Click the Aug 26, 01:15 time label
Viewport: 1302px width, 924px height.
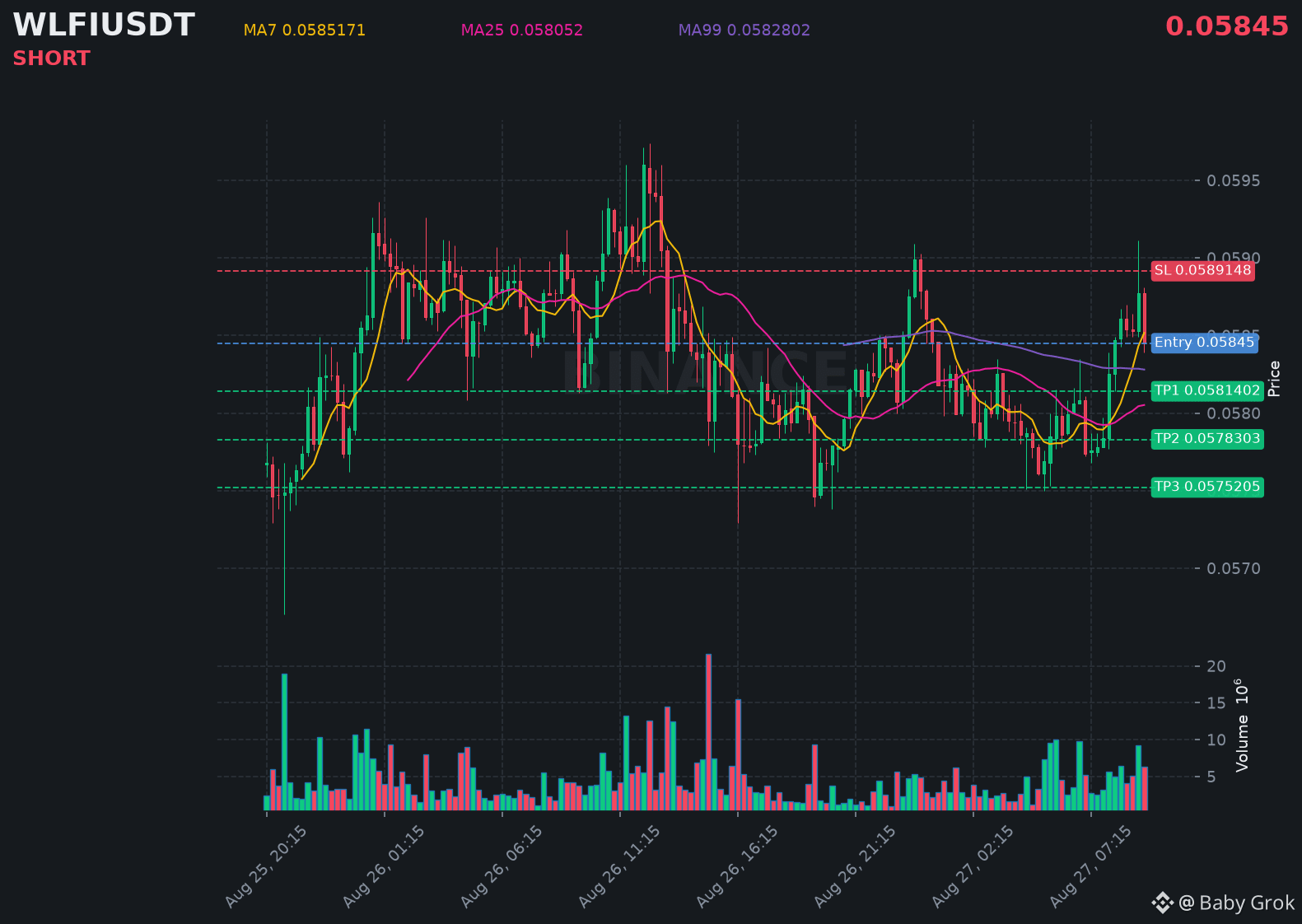(384, 867)
